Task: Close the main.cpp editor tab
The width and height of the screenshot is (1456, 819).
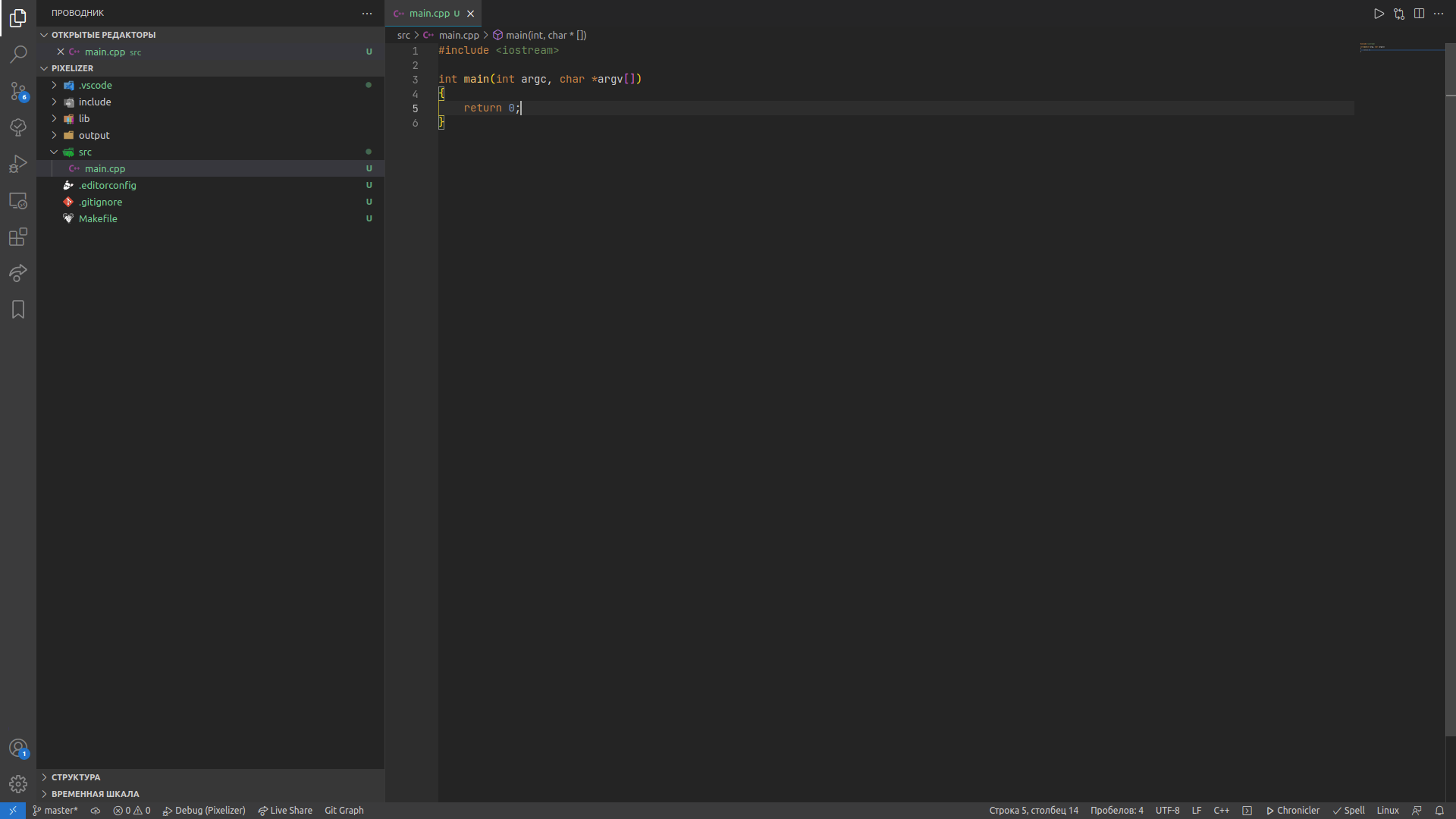Action: (x=470, y=14)
